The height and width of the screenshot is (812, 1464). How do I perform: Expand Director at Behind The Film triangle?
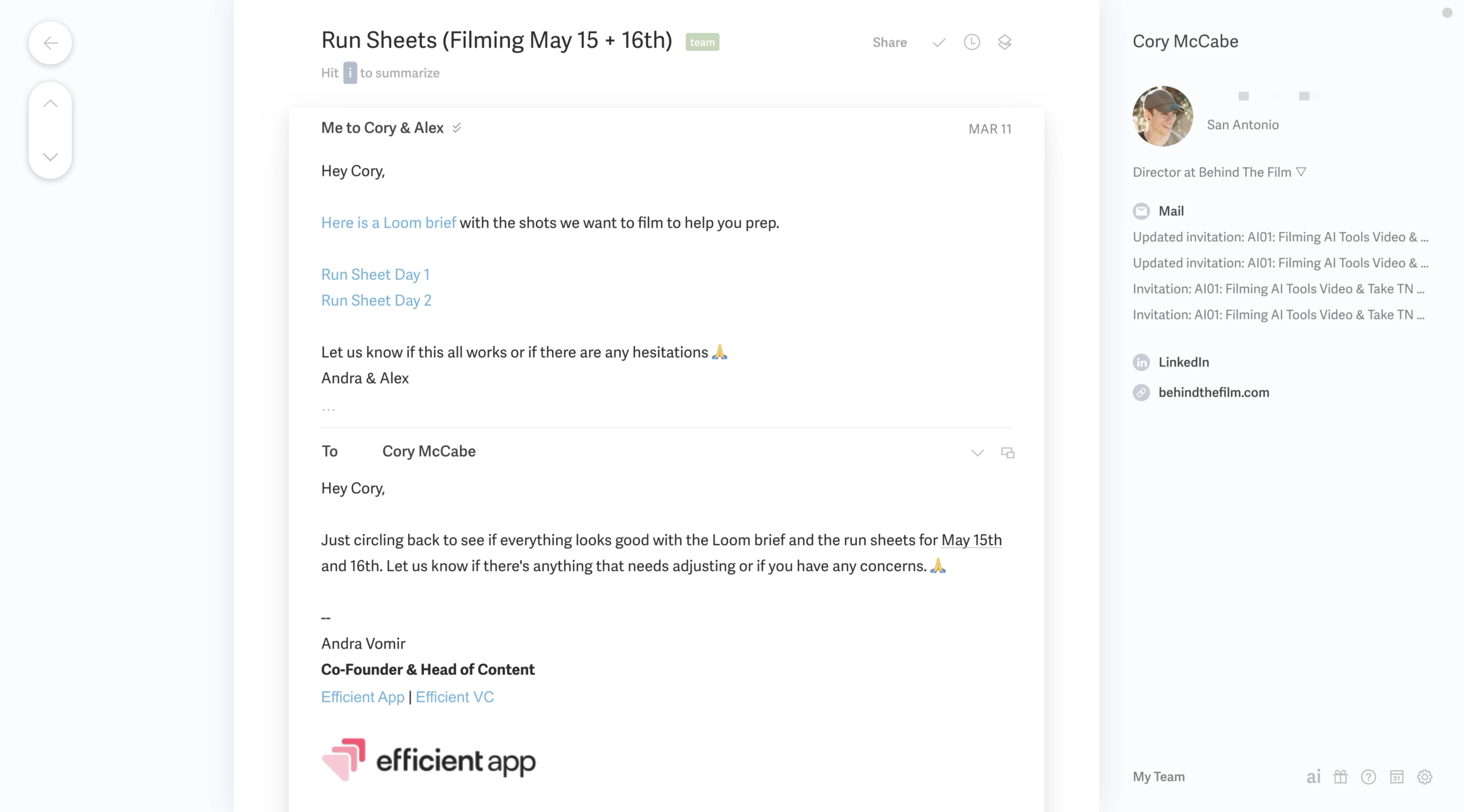[x=1301, y=172]
